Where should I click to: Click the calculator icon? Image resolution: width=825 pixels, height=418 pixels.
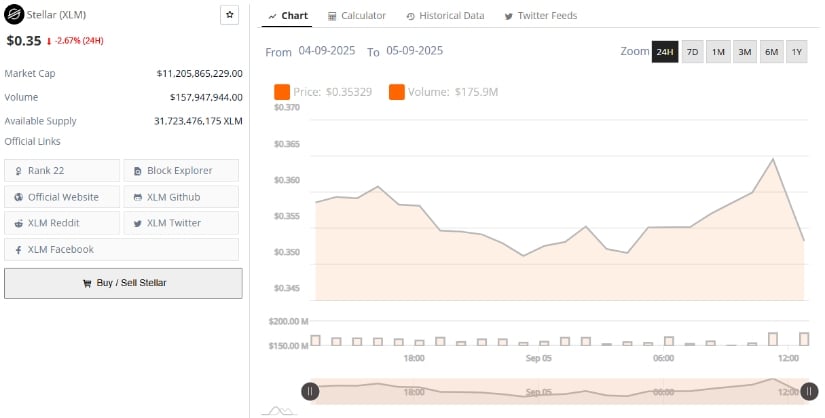(332, 16)
